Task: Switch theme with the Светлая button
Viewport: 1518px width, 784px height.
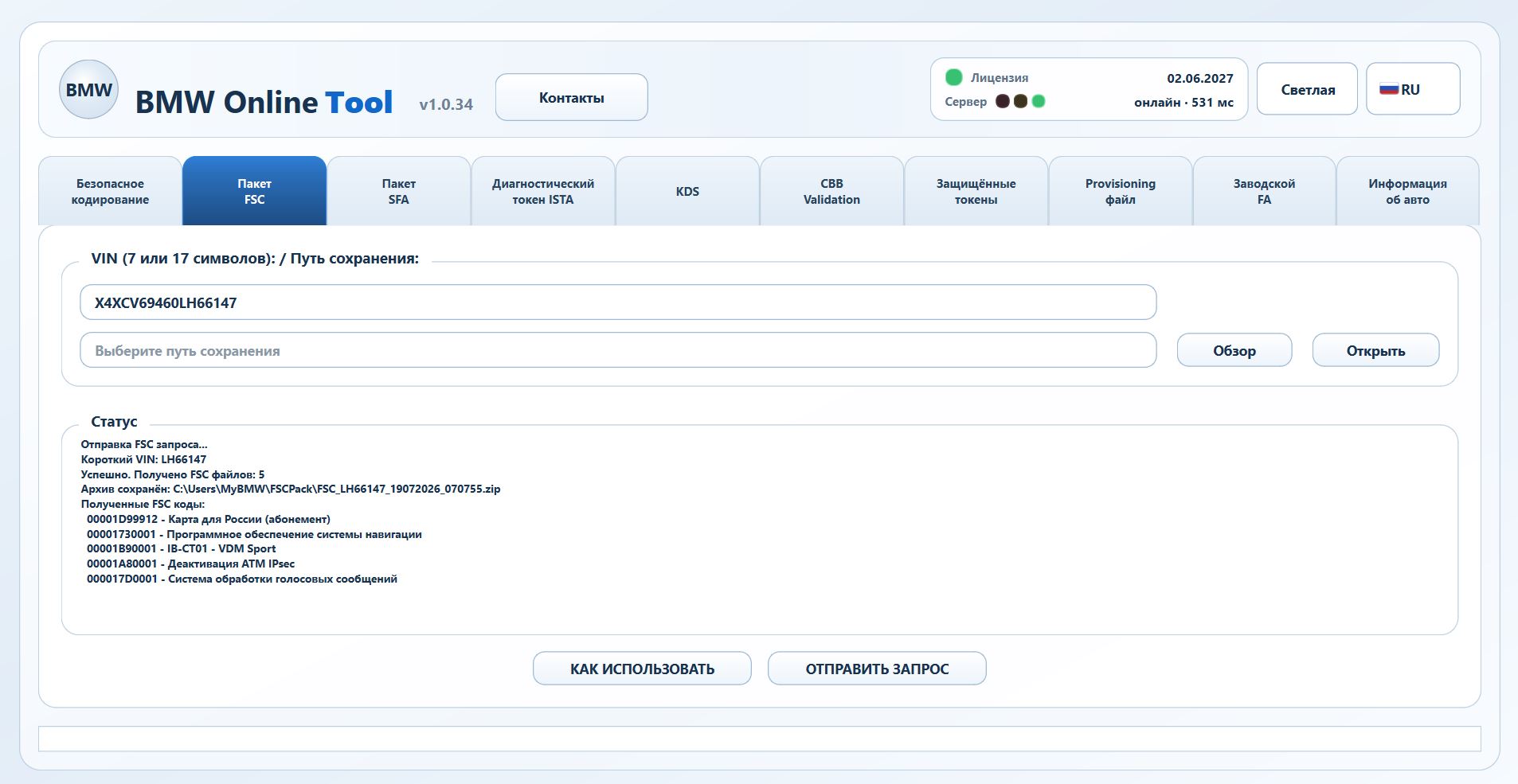Action: click(x=1307, y=89)
